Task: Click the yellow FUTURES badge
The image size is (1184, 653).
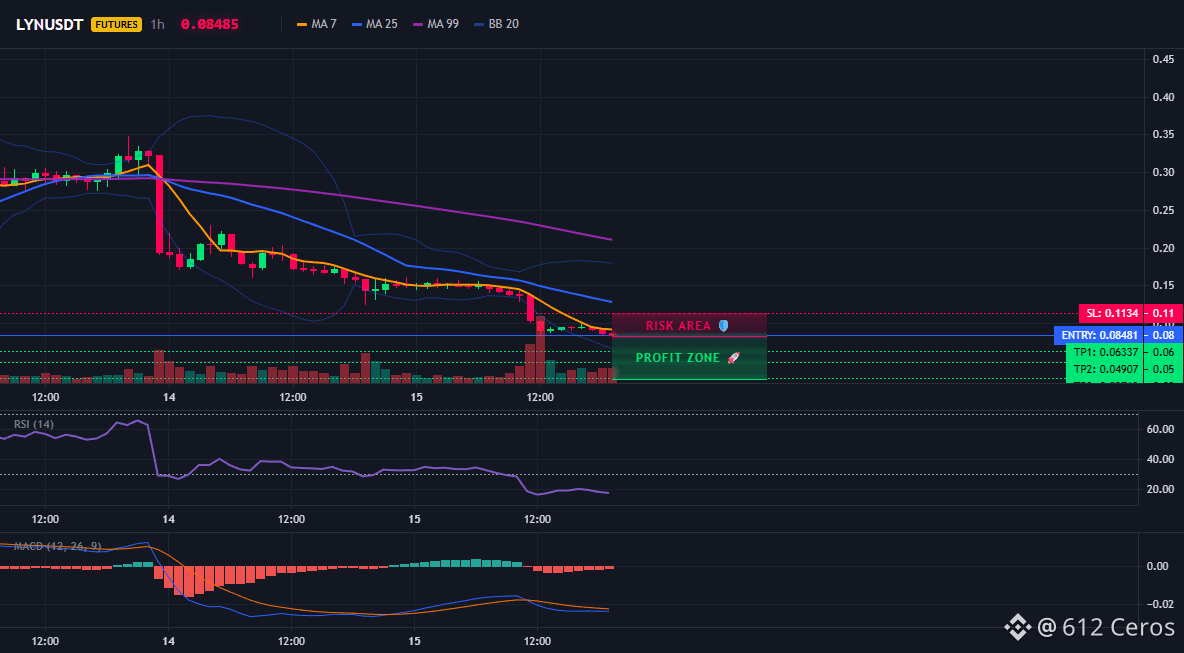Action: (116, 24)
